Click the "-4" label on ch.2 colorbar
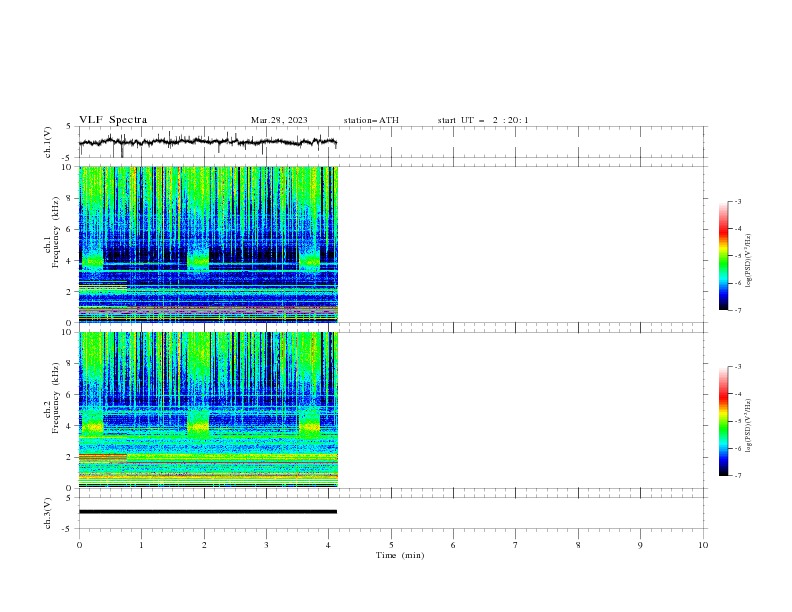The image size is (792, 612). [738, 394]
